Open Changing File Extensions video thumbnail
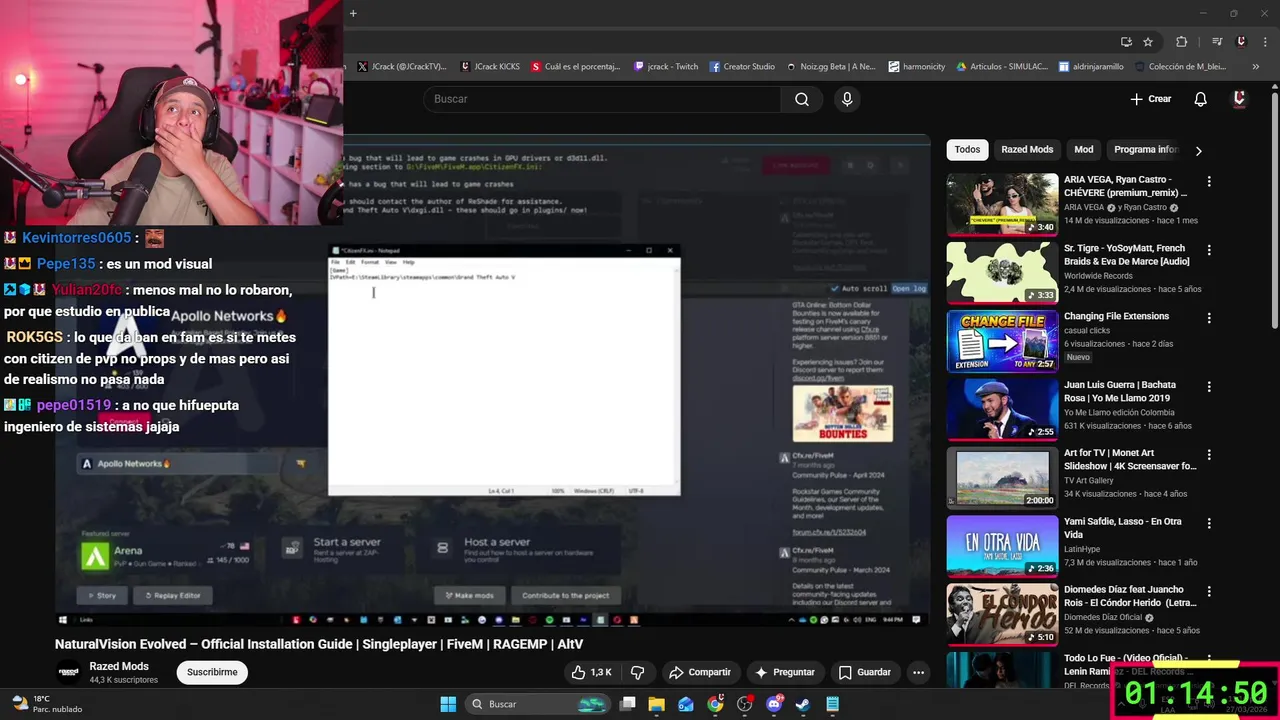Screen dimensions: 1280x720 coord(1002,341)
